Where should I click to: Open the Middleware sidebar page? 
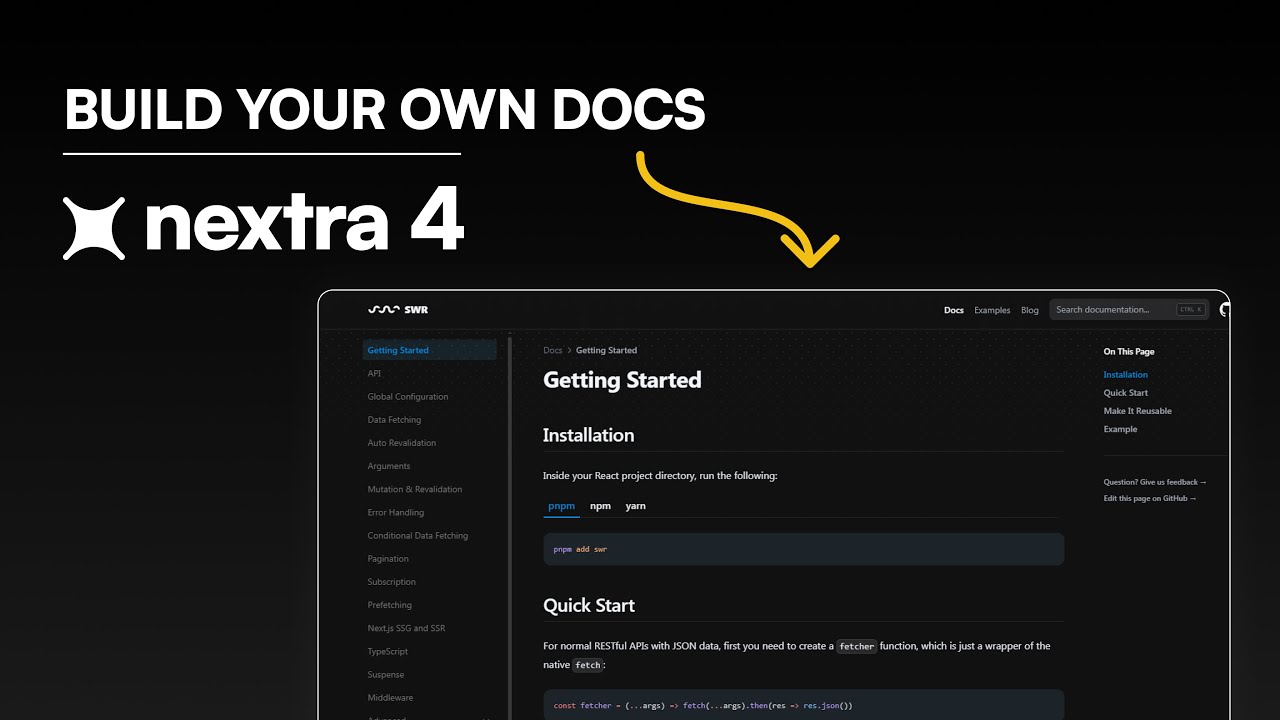point(390,698)
